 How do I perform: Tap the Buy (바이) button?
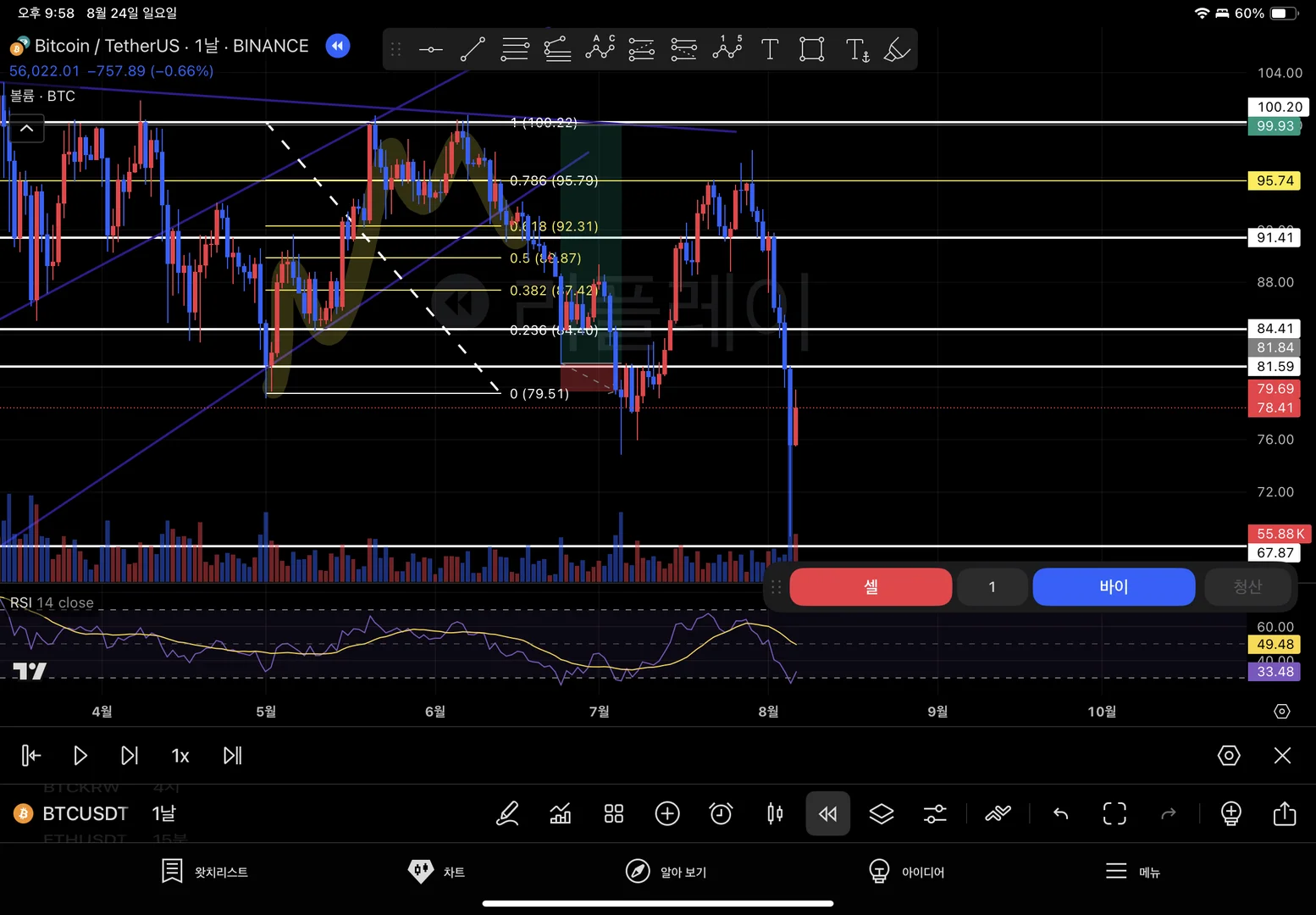pyautogui.click(x=1114, y=586)
